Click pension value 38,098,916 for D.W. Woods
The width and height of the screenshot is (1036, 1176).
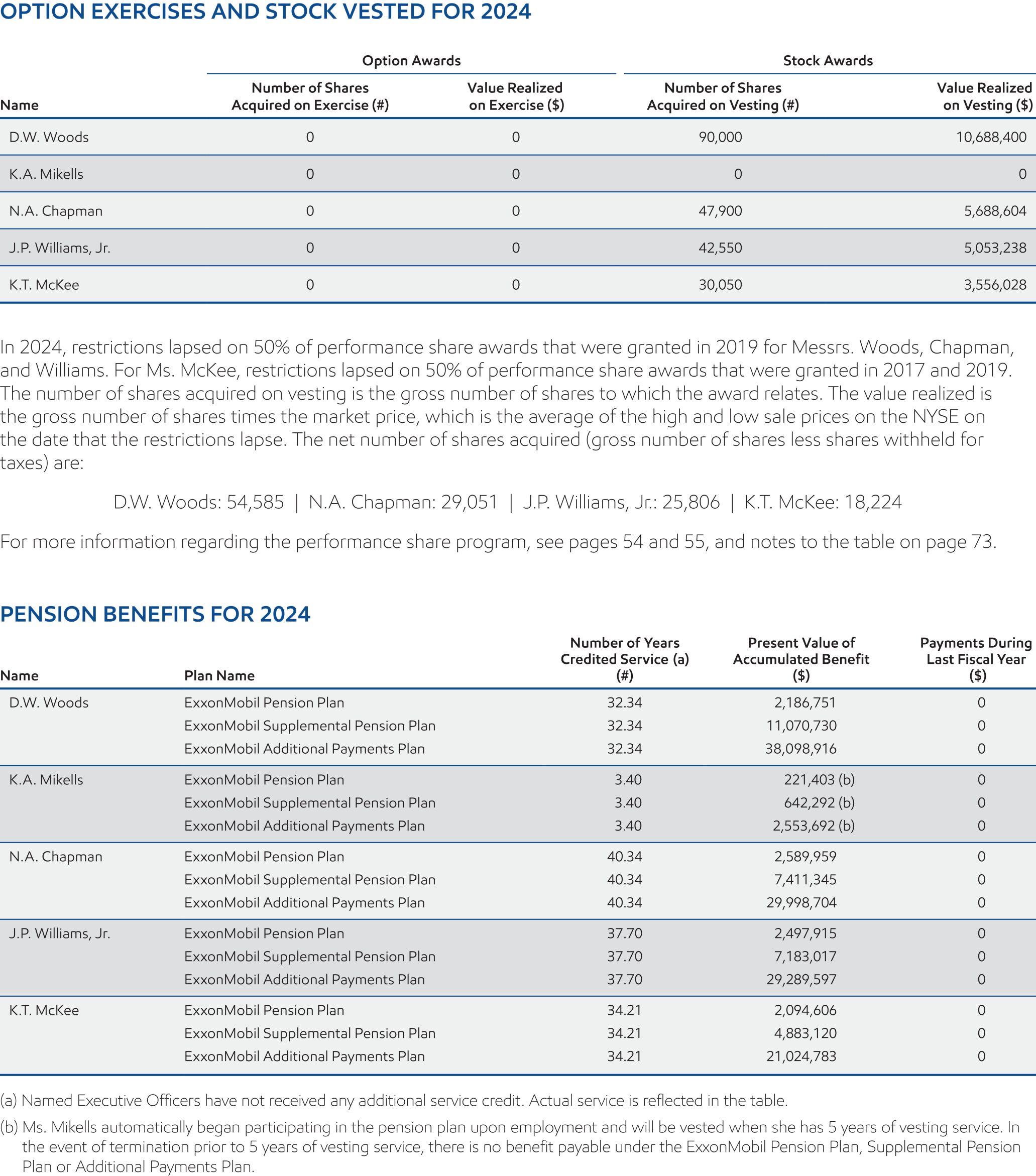801,749
